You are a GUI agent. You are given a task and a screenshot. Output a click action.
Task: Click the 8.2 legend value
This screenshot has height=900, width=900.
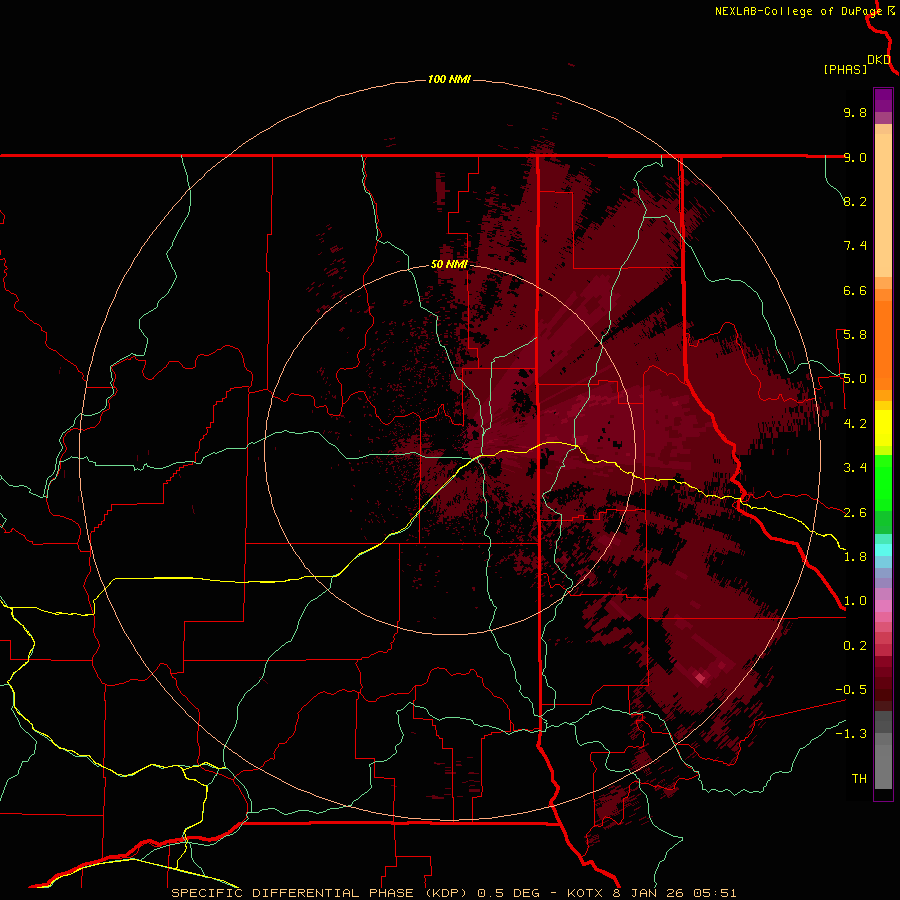(855, 201)
